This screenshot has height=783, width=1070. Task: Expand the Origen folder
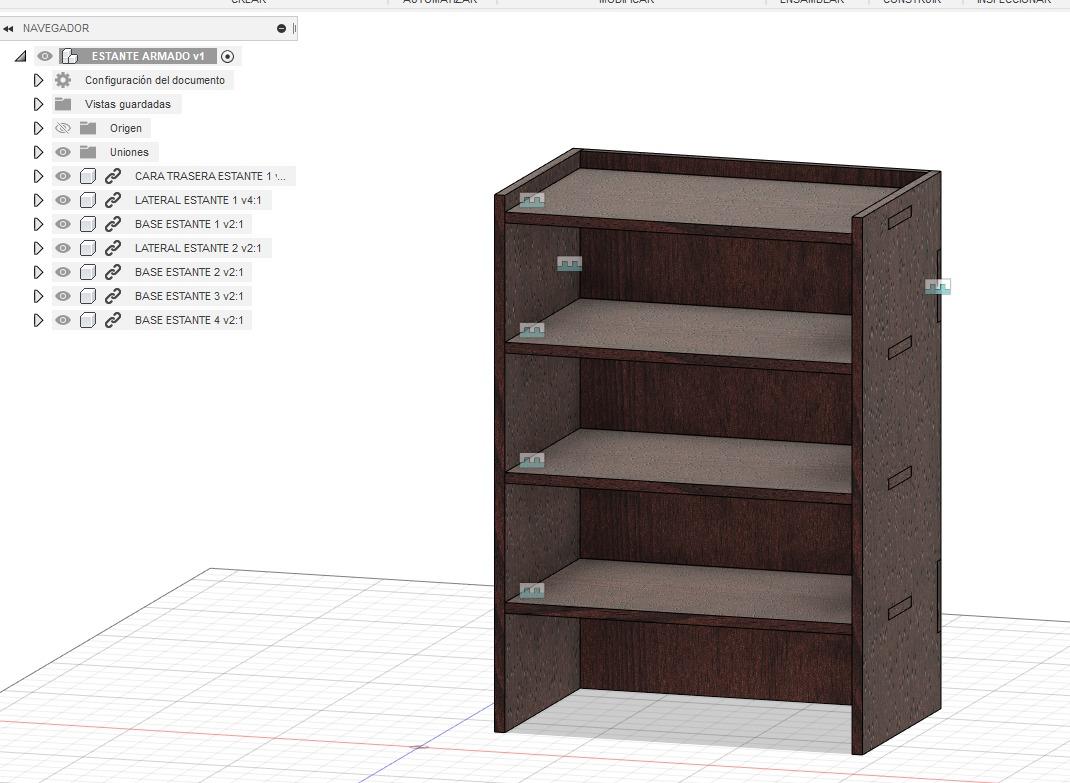[x=38, y=128]
